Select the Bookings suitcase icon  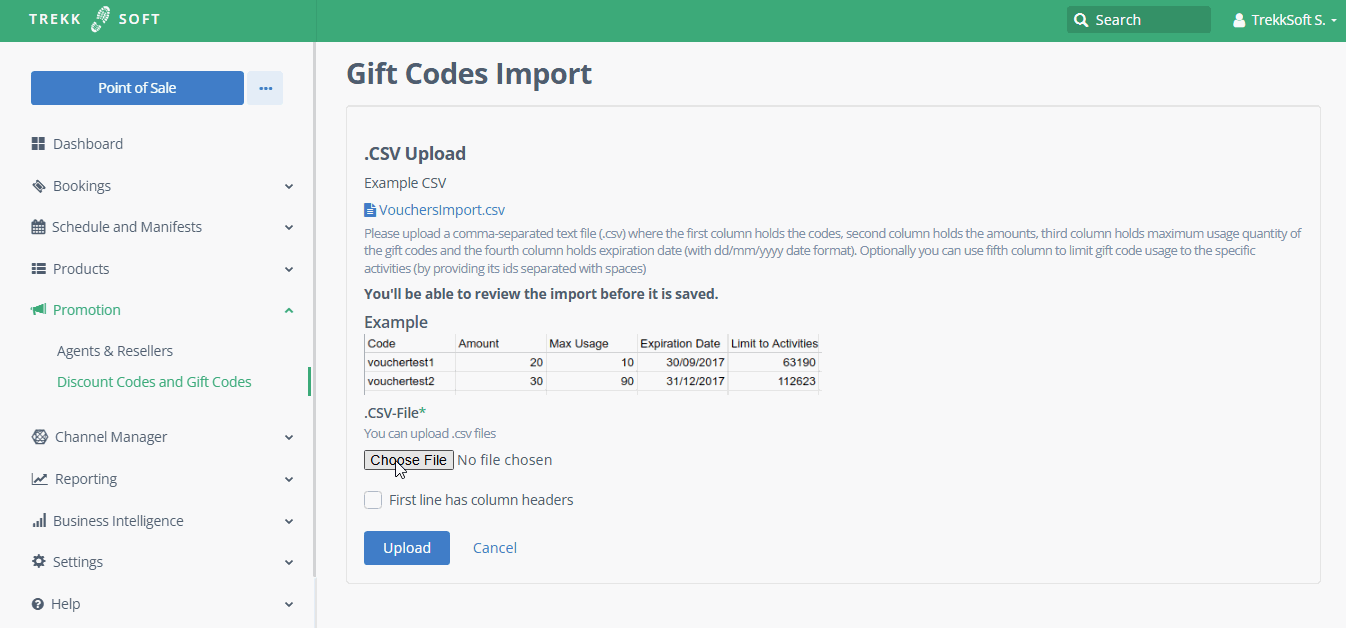pyautogui.click(x=38, y=185)
